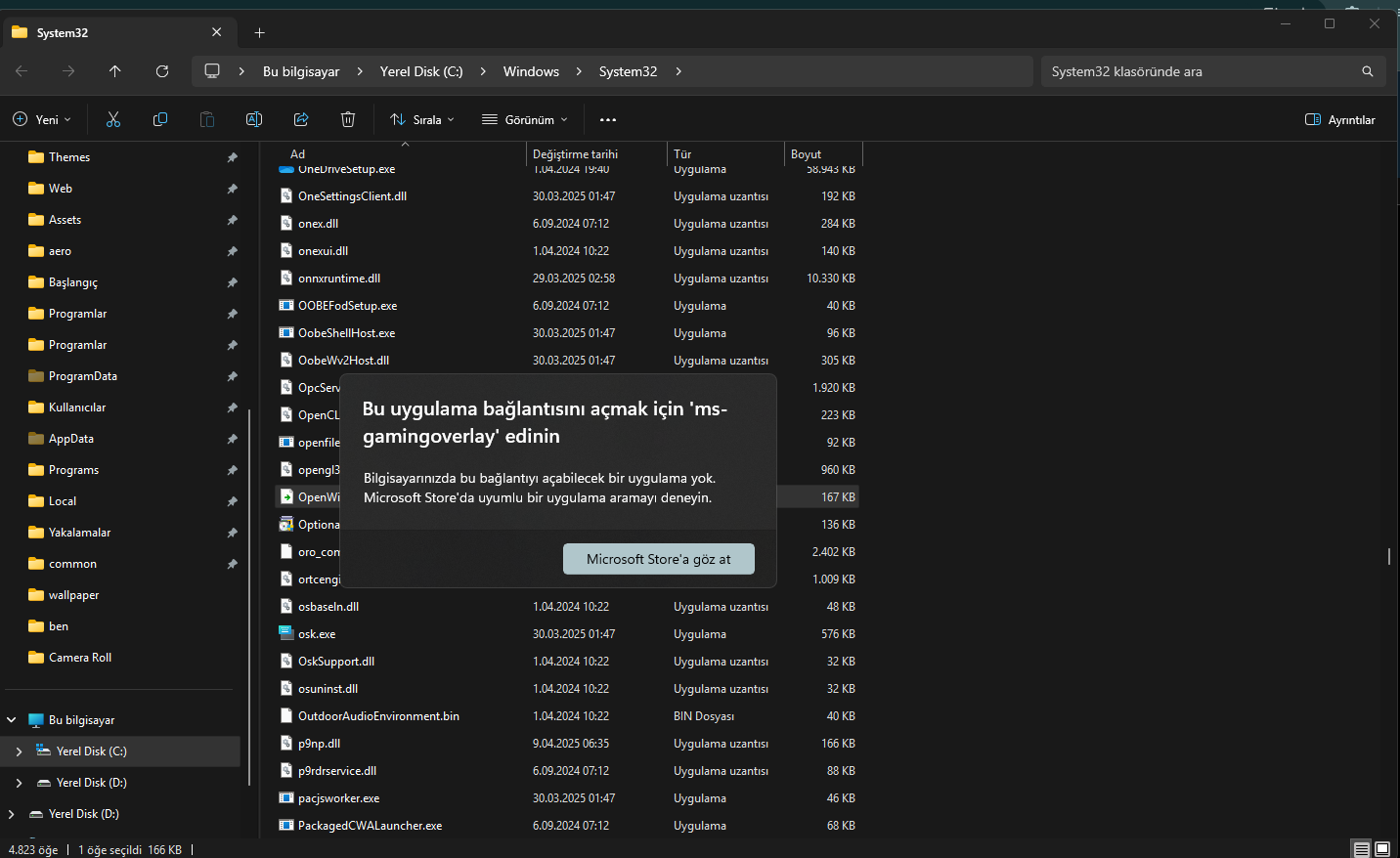Add a new tab with plus icon
This screenshot has width=1400, height=858.
(259, 32)
